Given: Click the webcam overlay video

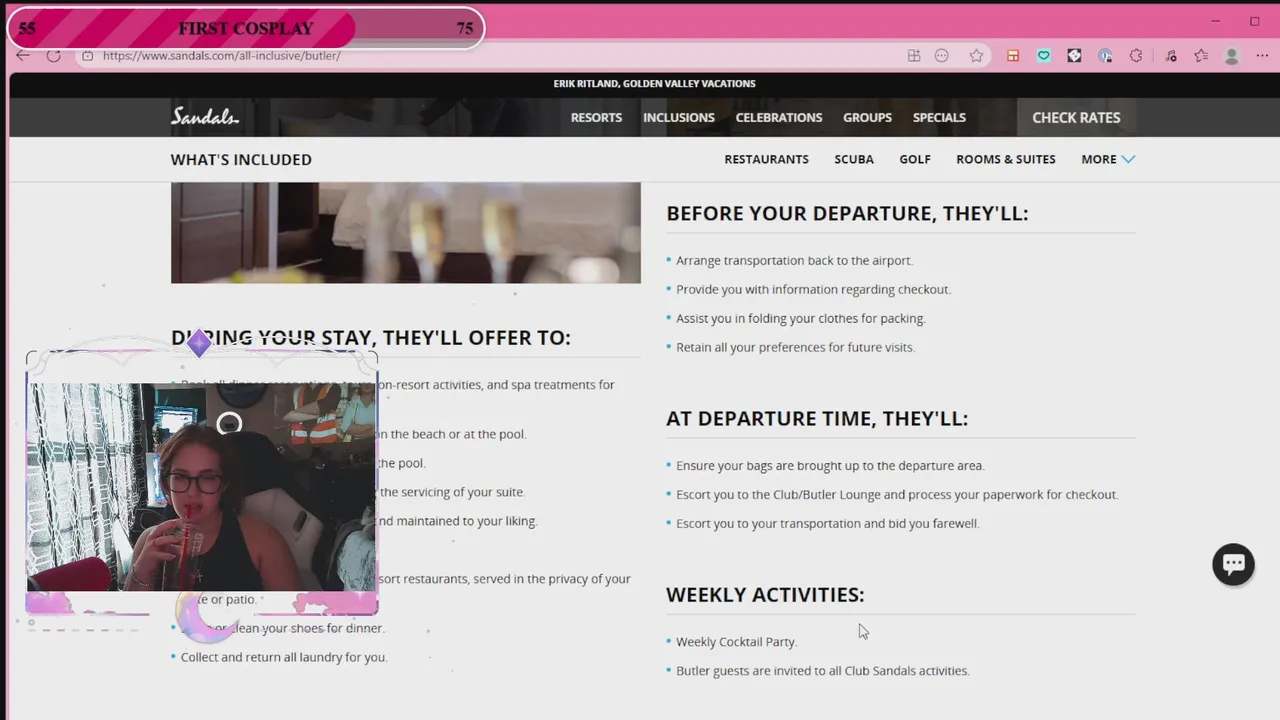Looking at the screenshot, I should (202, 487).
